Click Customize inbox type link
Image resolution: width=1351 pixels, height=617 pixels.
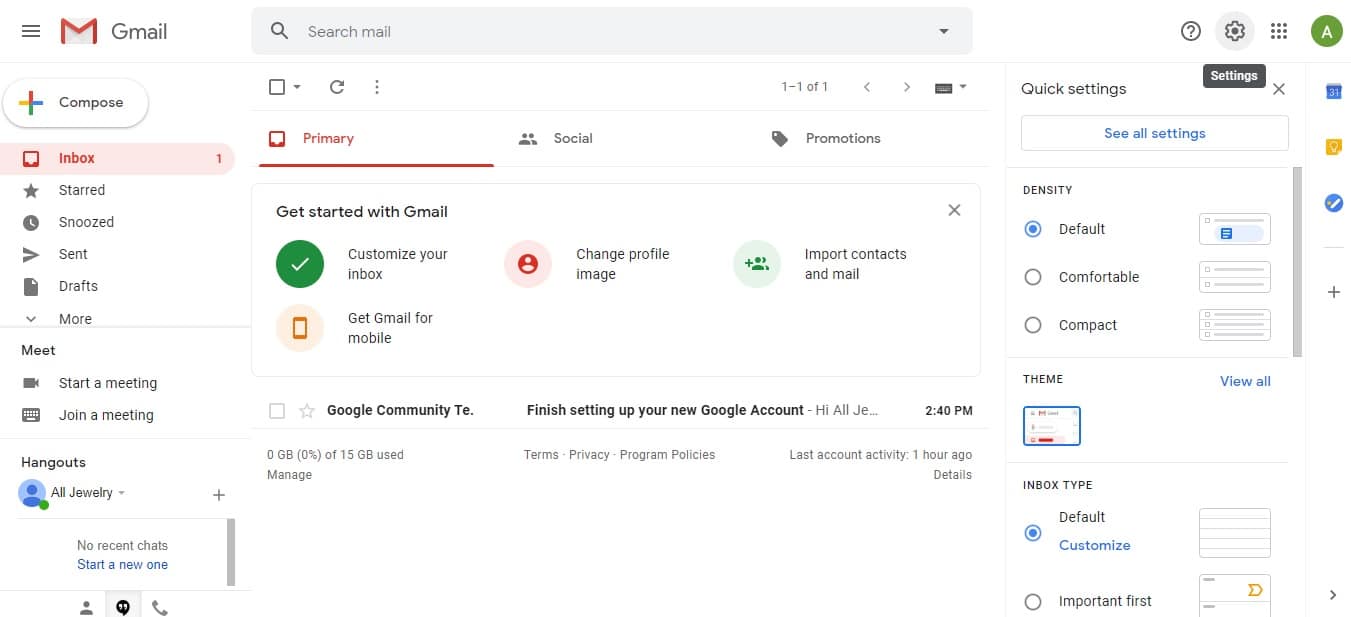pos(1094,545)
